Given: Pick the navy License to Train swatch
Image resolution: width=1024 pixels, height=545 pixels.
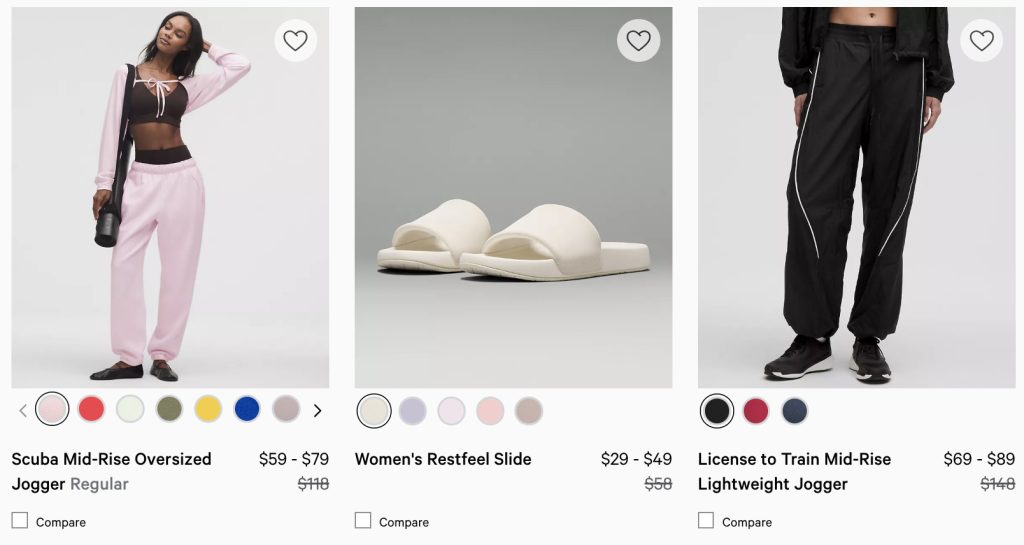Looking at the screenshot, I should [795, 411].
